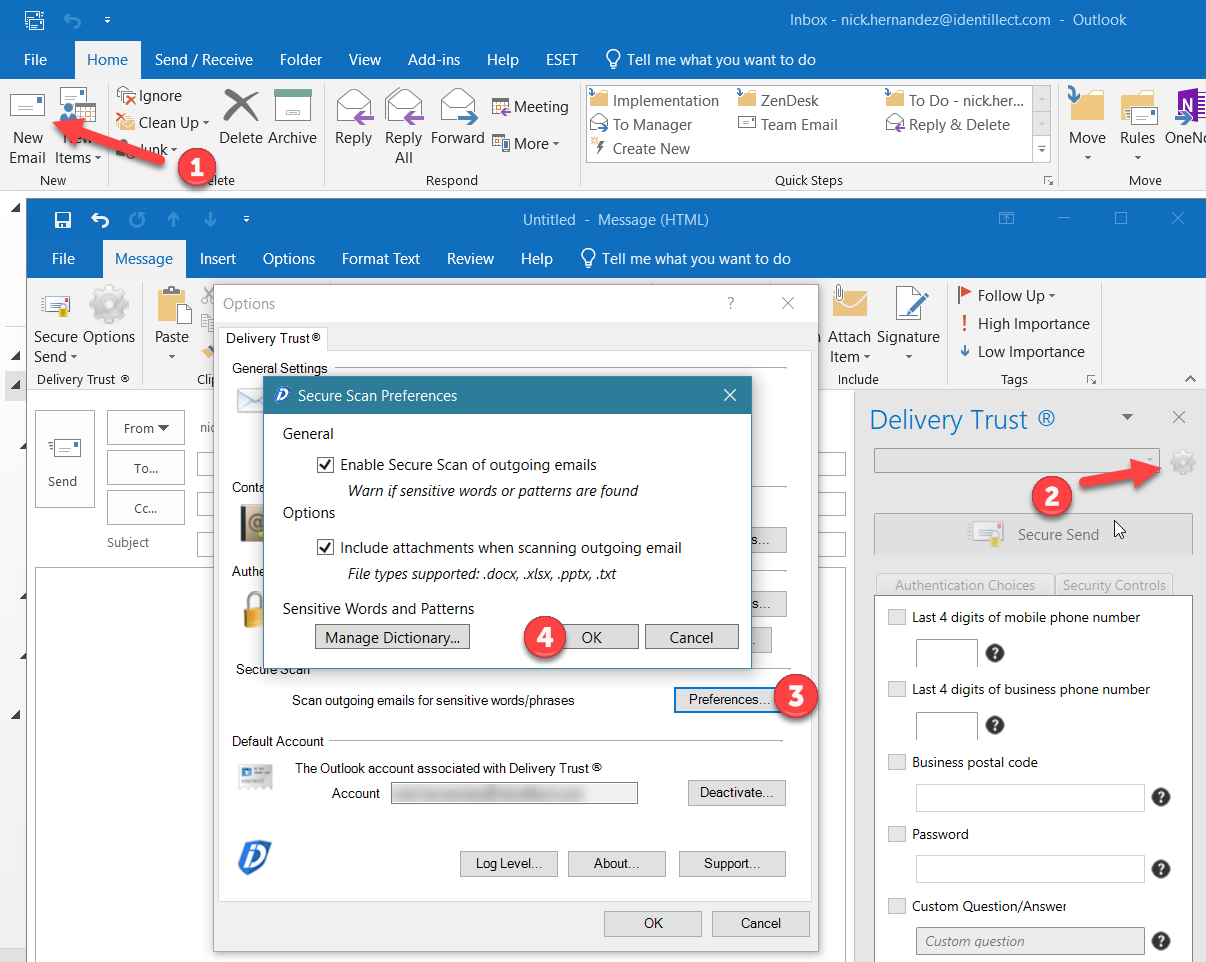Toggle Enable Secure Scan of outgoing emails
Viewport: 1206px width, 962px height.
[325, 465]
